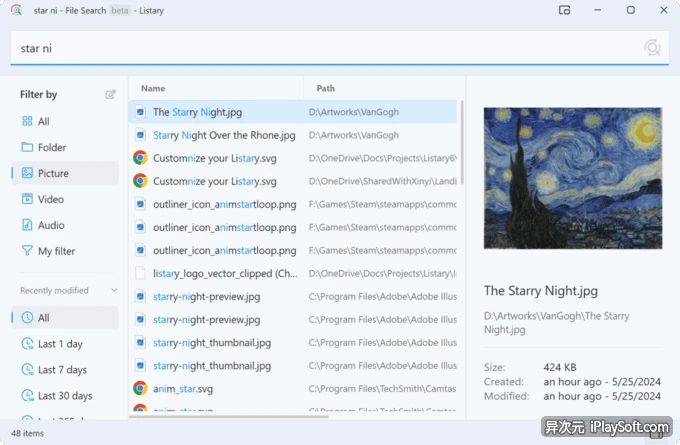The image size is (680, 445).
Task: Sort results by the Name column header
Action: tap(153, 88)
